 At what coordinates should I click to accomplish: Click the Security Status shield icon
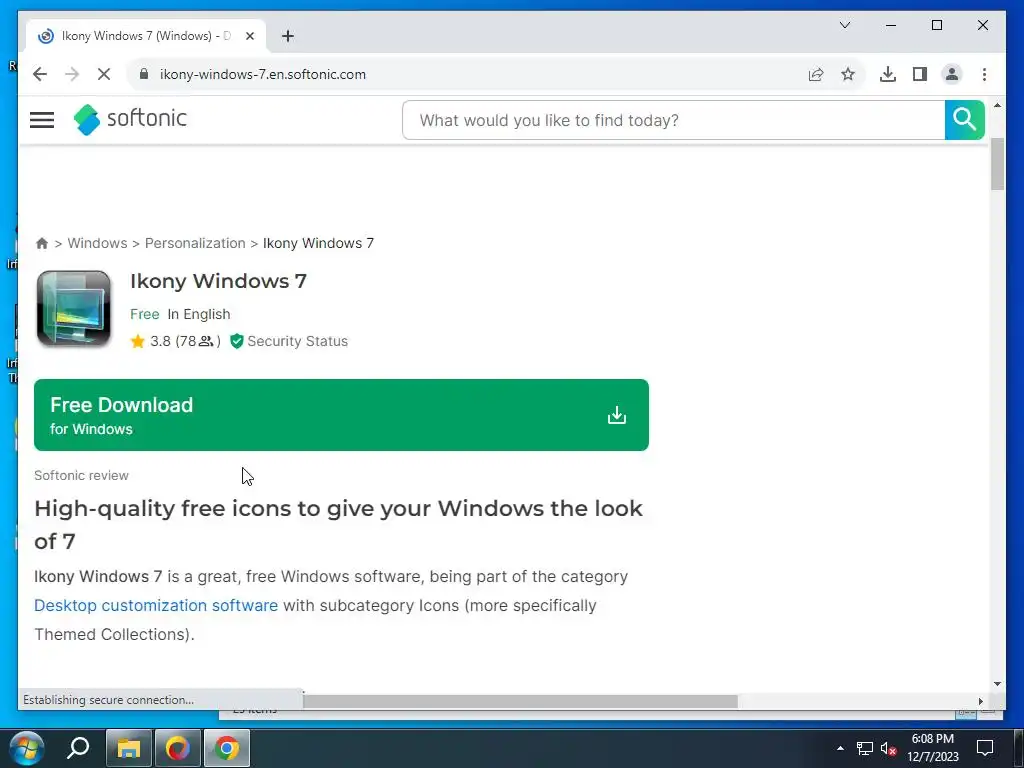pyautogui.click(x=236, y=341)
